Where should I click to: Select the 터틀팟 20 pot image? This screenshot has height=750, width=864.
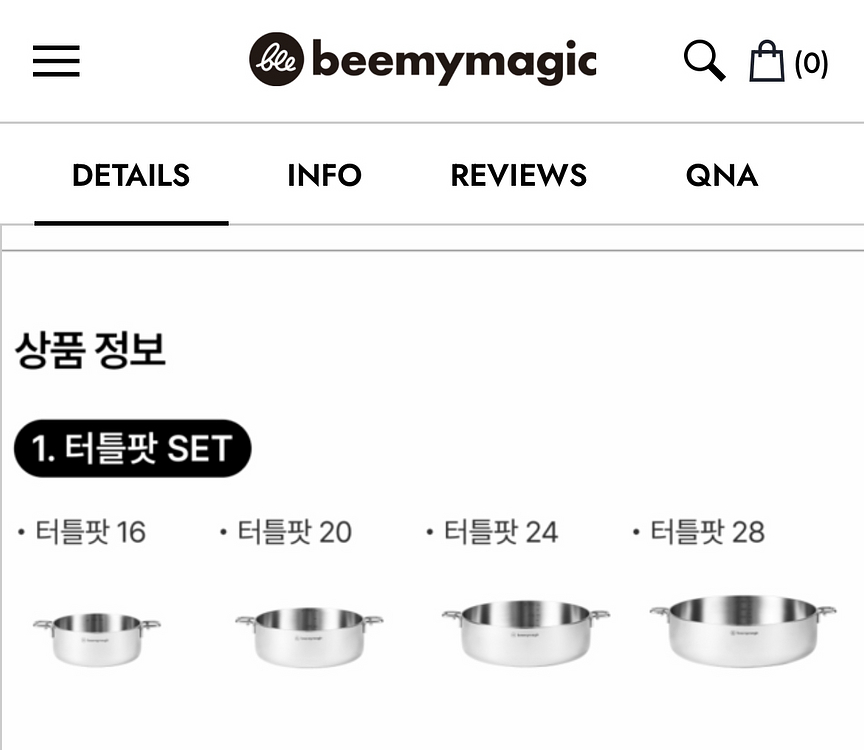[309, 634]
